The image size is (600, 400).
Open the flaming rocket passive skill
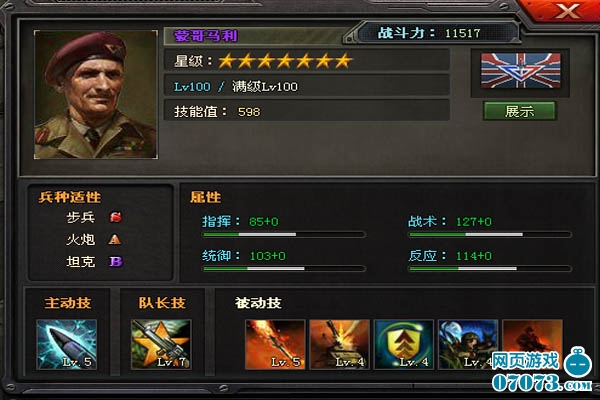(275, 344)
